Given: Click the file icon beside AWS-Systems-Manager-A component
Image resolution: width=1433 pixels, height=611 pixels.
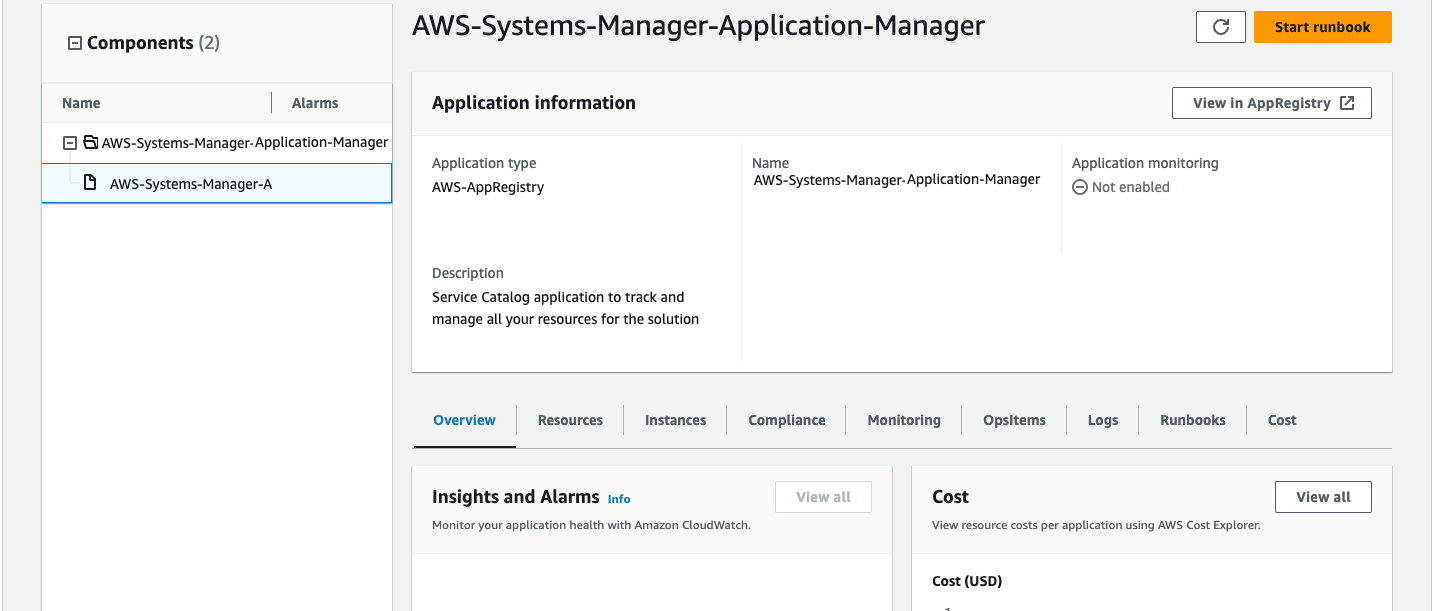Looking at the screenshot, I should click(88, 183).
